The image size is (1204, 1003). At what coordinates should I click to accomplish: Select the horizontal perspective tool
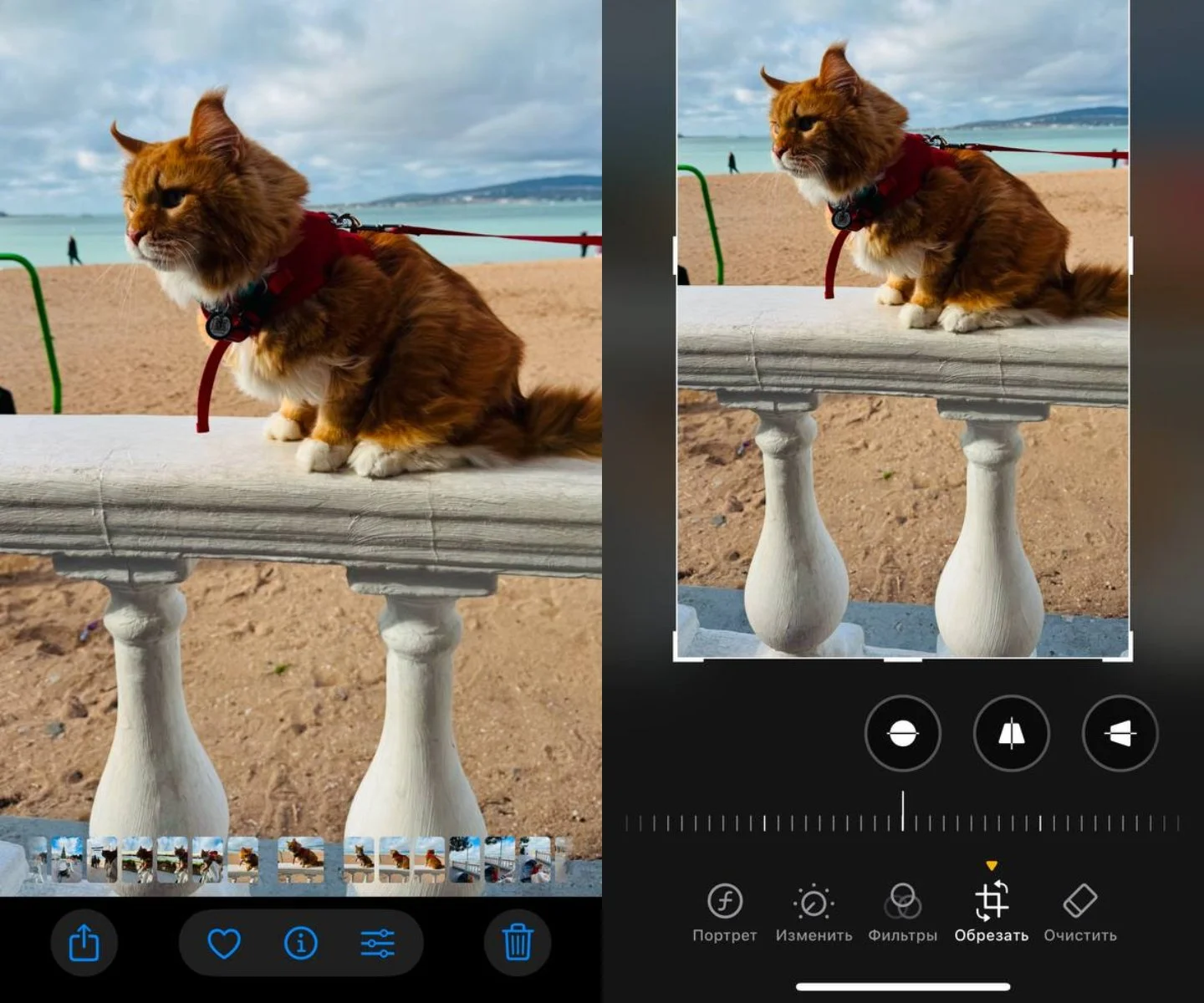(1120, 734)
